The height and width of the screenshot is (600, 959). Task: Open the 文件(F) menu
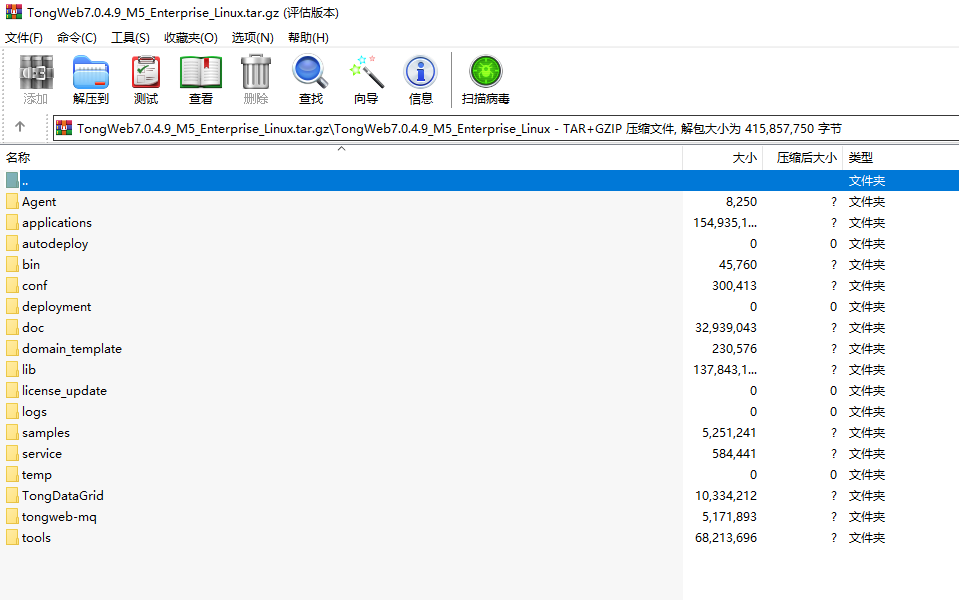tap(24, 38)
